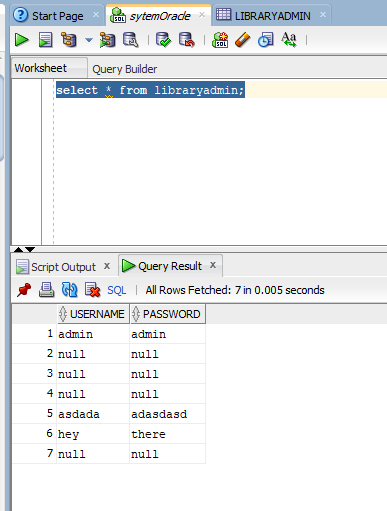Select row number 5 in the result grid
387x511 pixels.
pyautogui.click(x=34, y=414)
